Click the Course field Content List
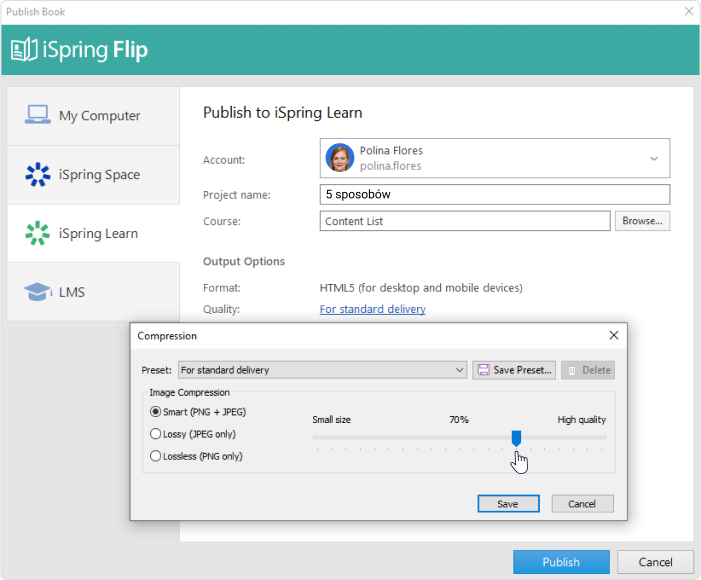Screen dimensions: 701x580 [465, 221]
